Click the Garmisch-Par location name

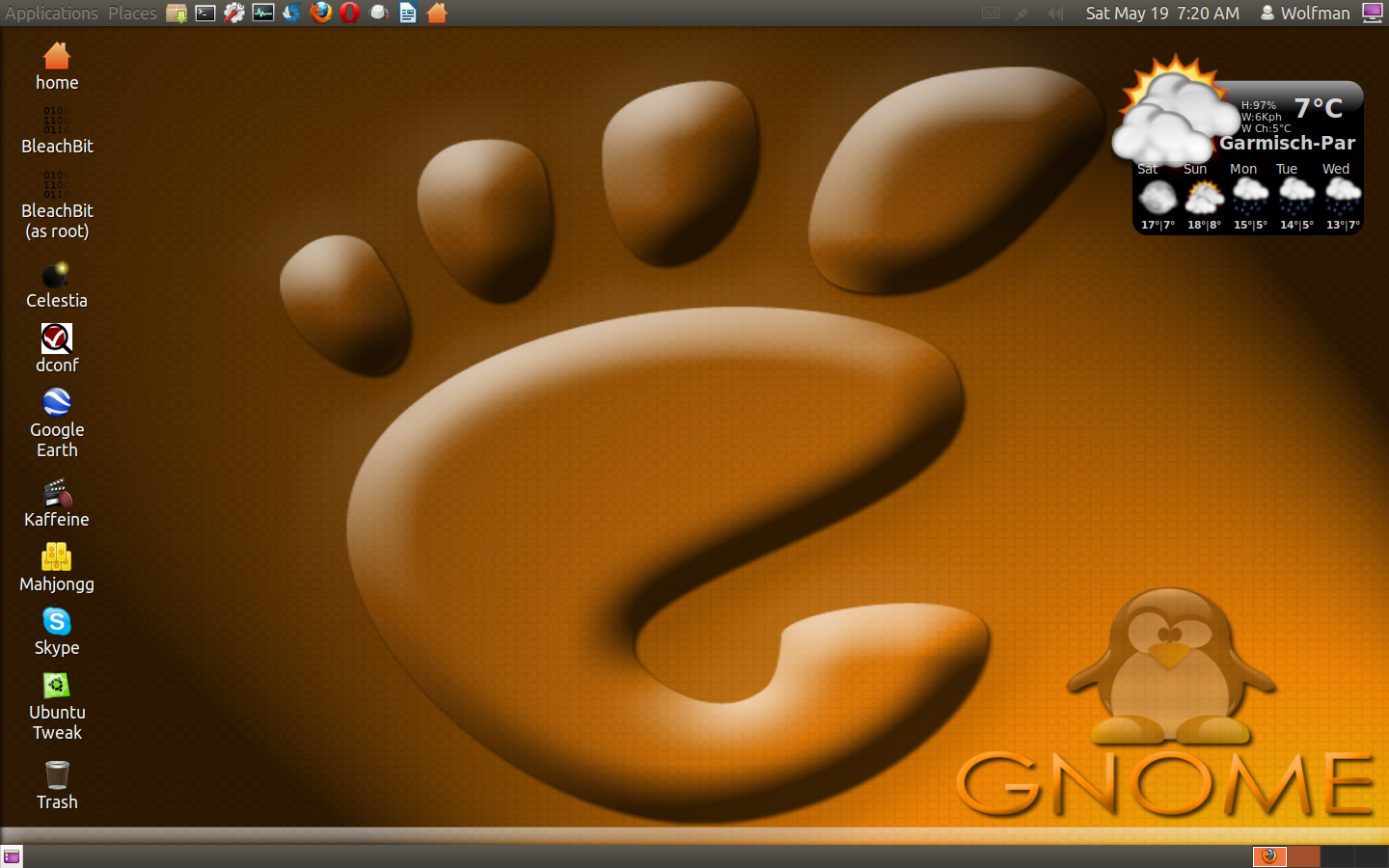point(1287,143)
